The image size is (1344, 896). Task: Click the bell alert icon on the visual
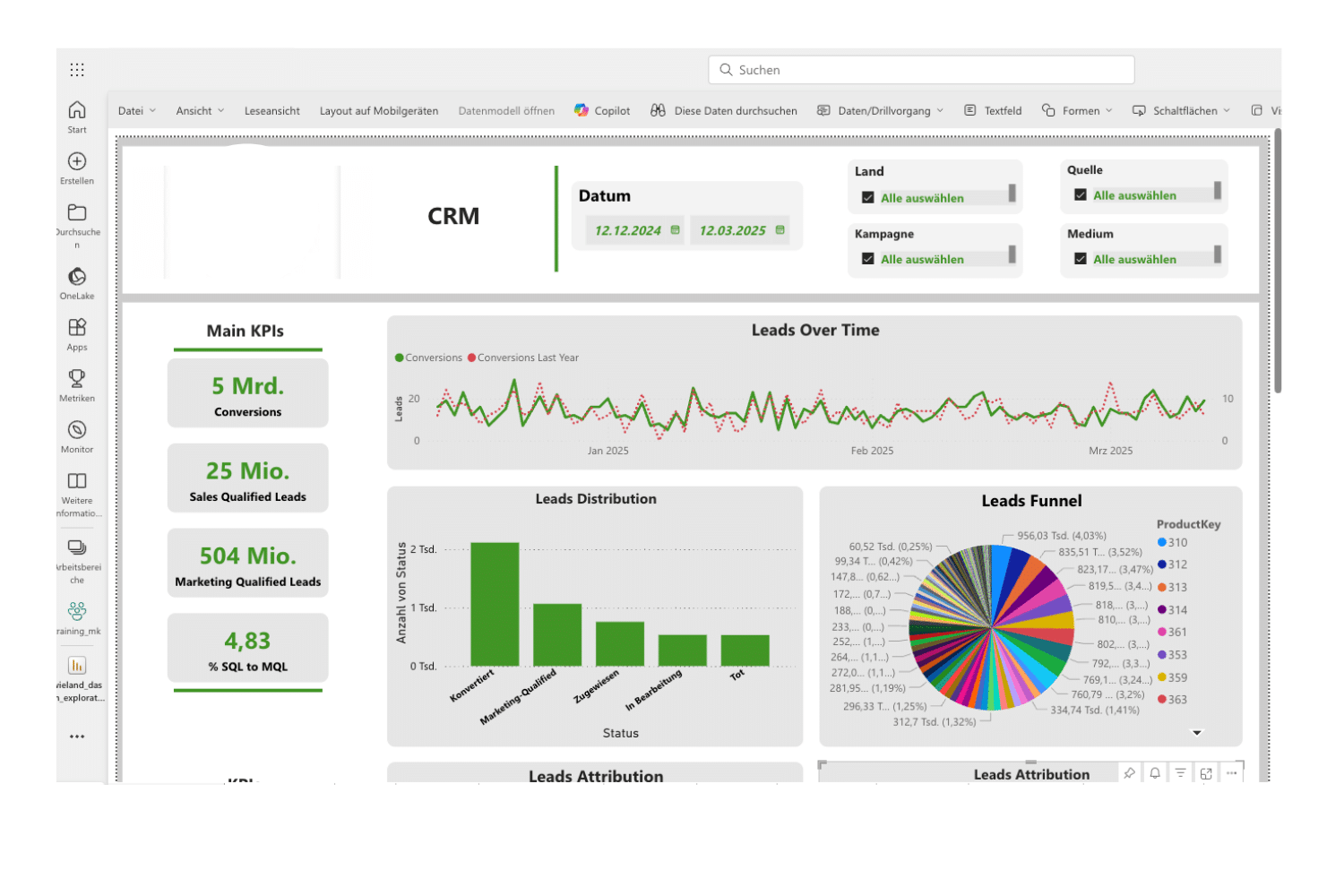point(1155,773)
